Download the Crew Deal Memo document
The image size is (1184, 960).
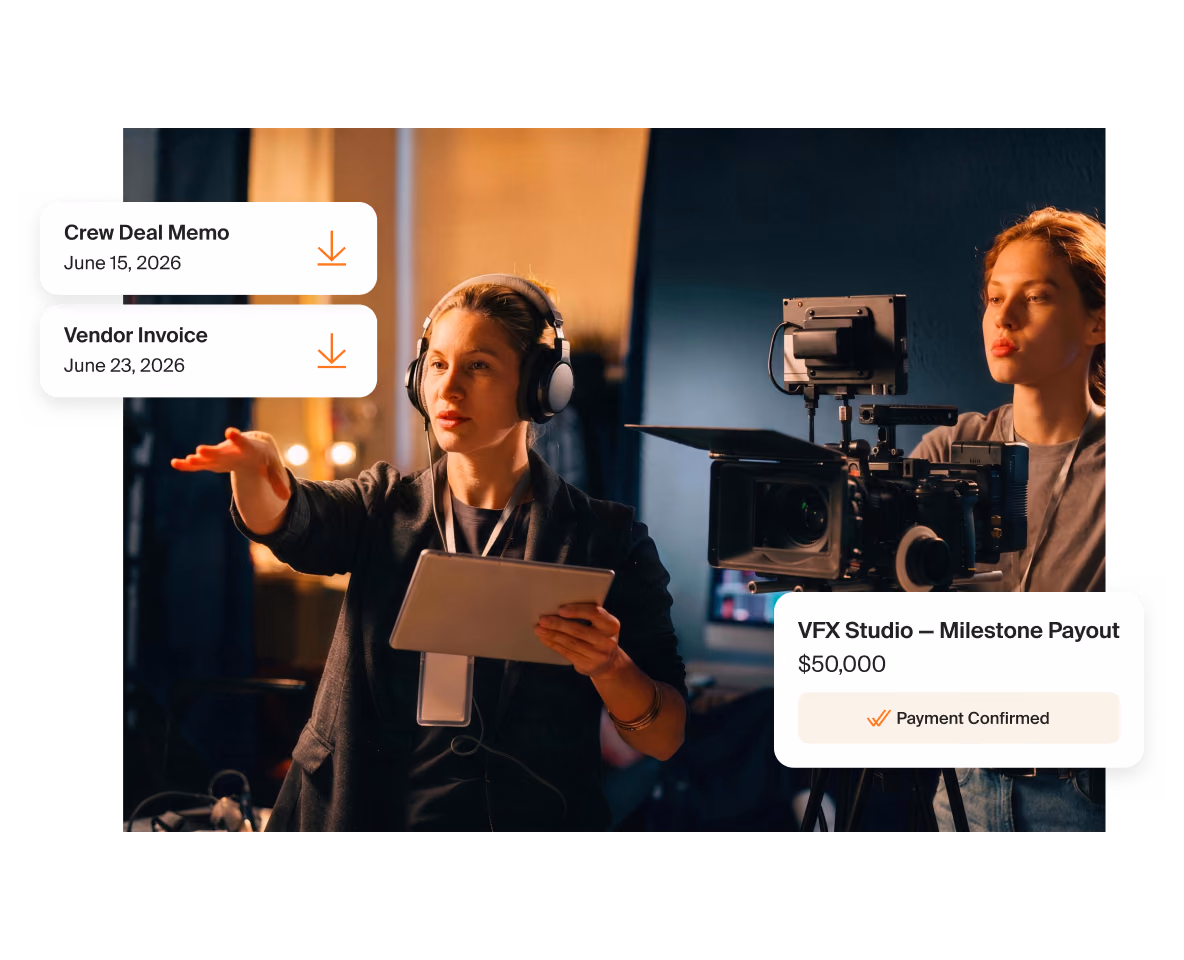pyautogui.click(x=331, y=248)
